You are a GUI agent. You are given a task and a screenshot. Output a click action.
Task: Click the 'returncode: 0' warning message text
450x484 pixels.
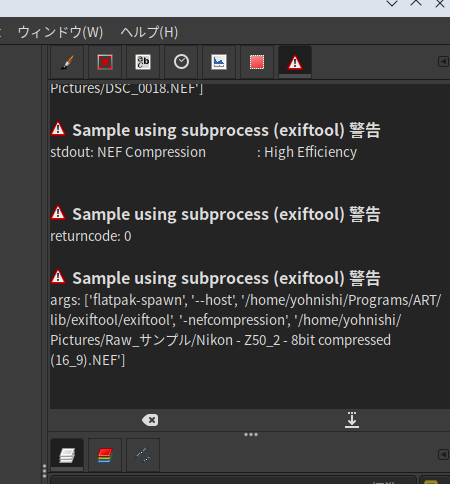coord(91,236)
